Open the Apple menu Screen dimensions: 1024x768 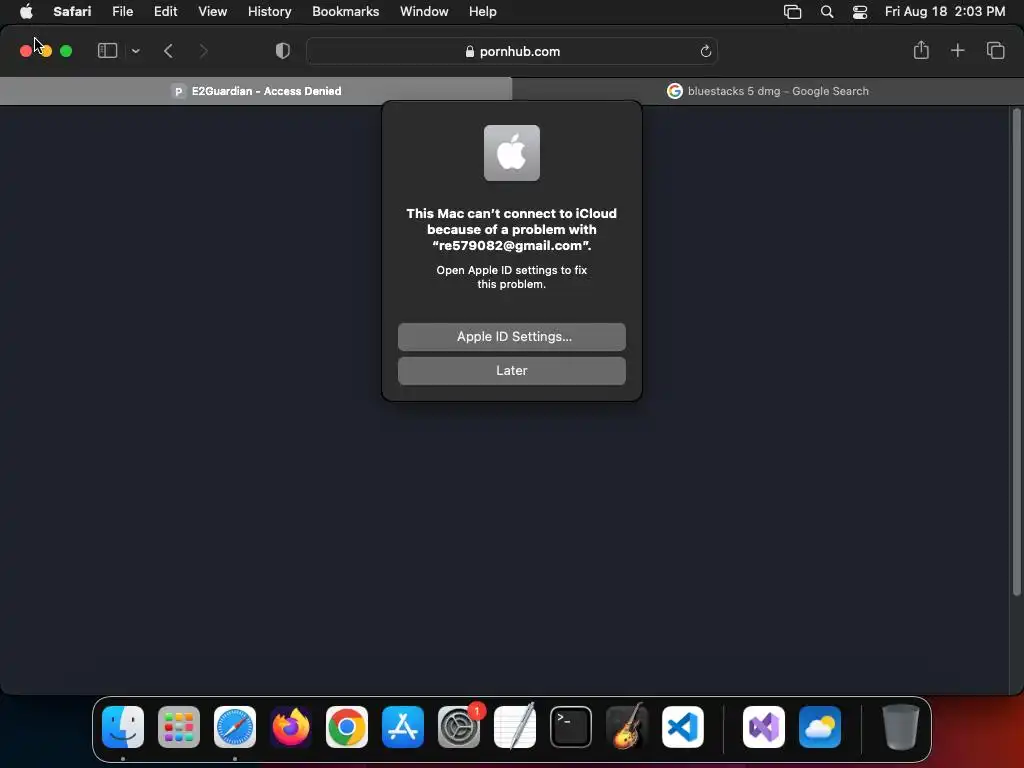tap(26, 11)
